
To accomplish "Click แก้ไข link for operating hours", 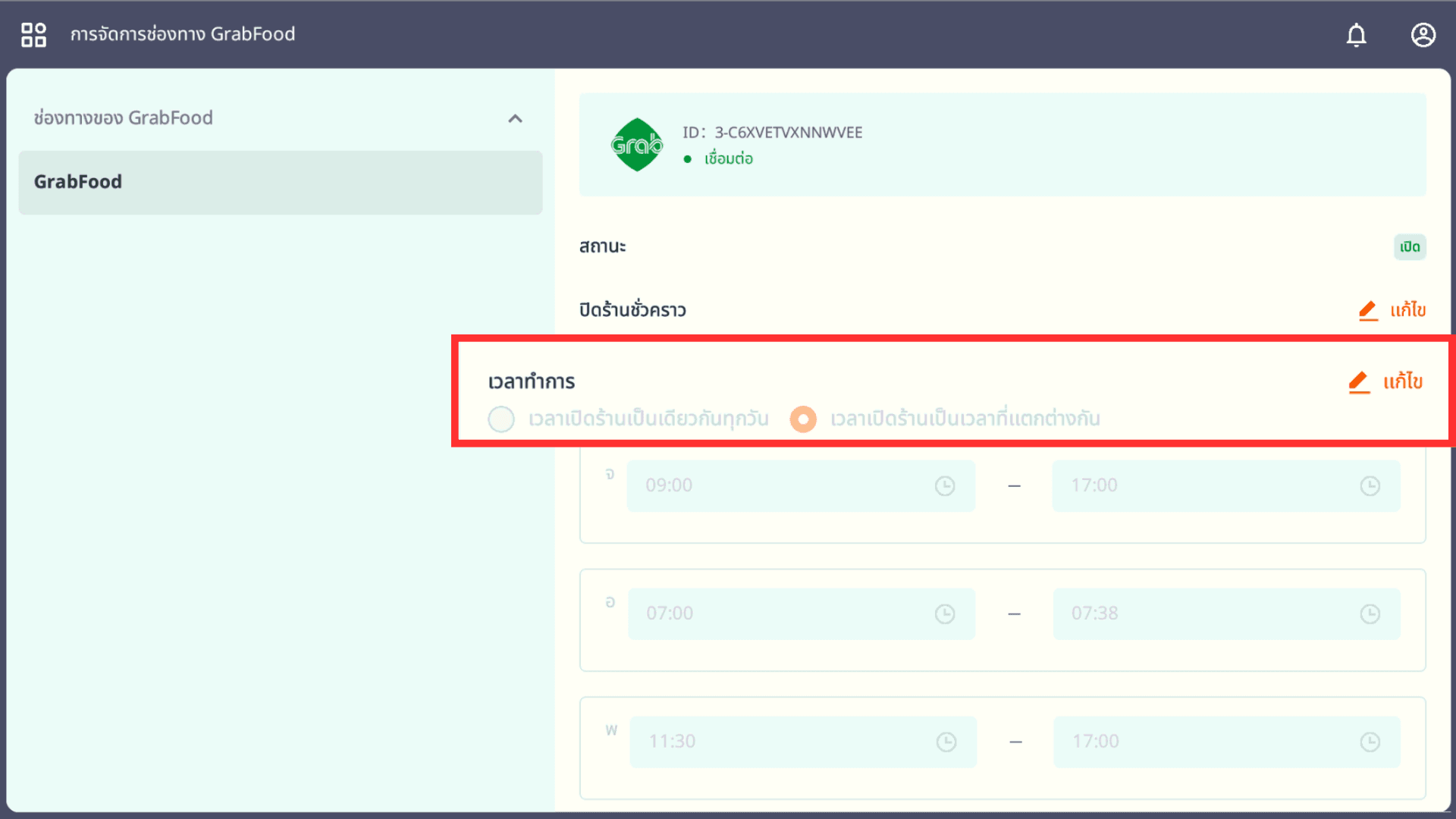I will pyautogui.click(x=1402, y=381).
